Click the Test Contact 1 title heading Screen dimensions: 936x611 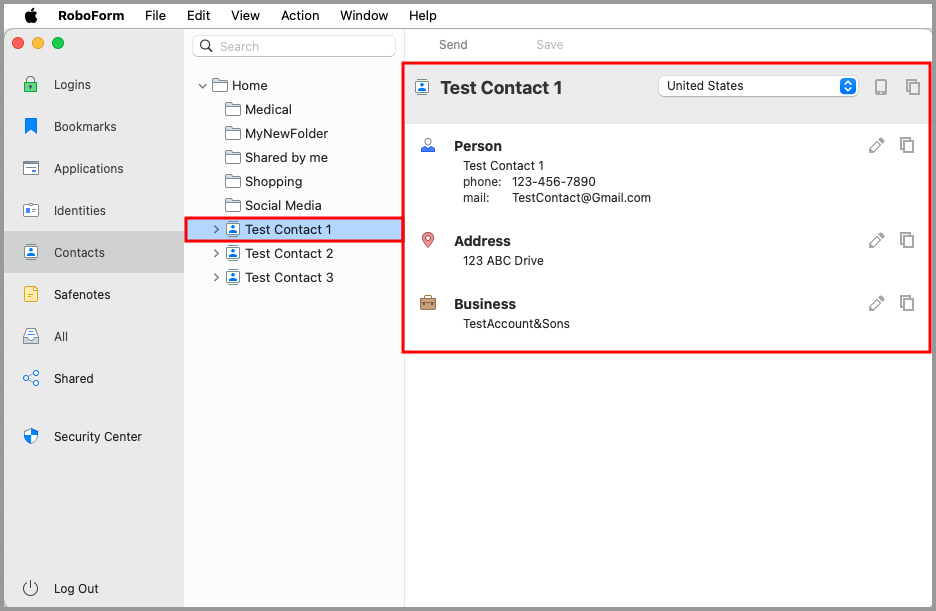tap(501, 88)
